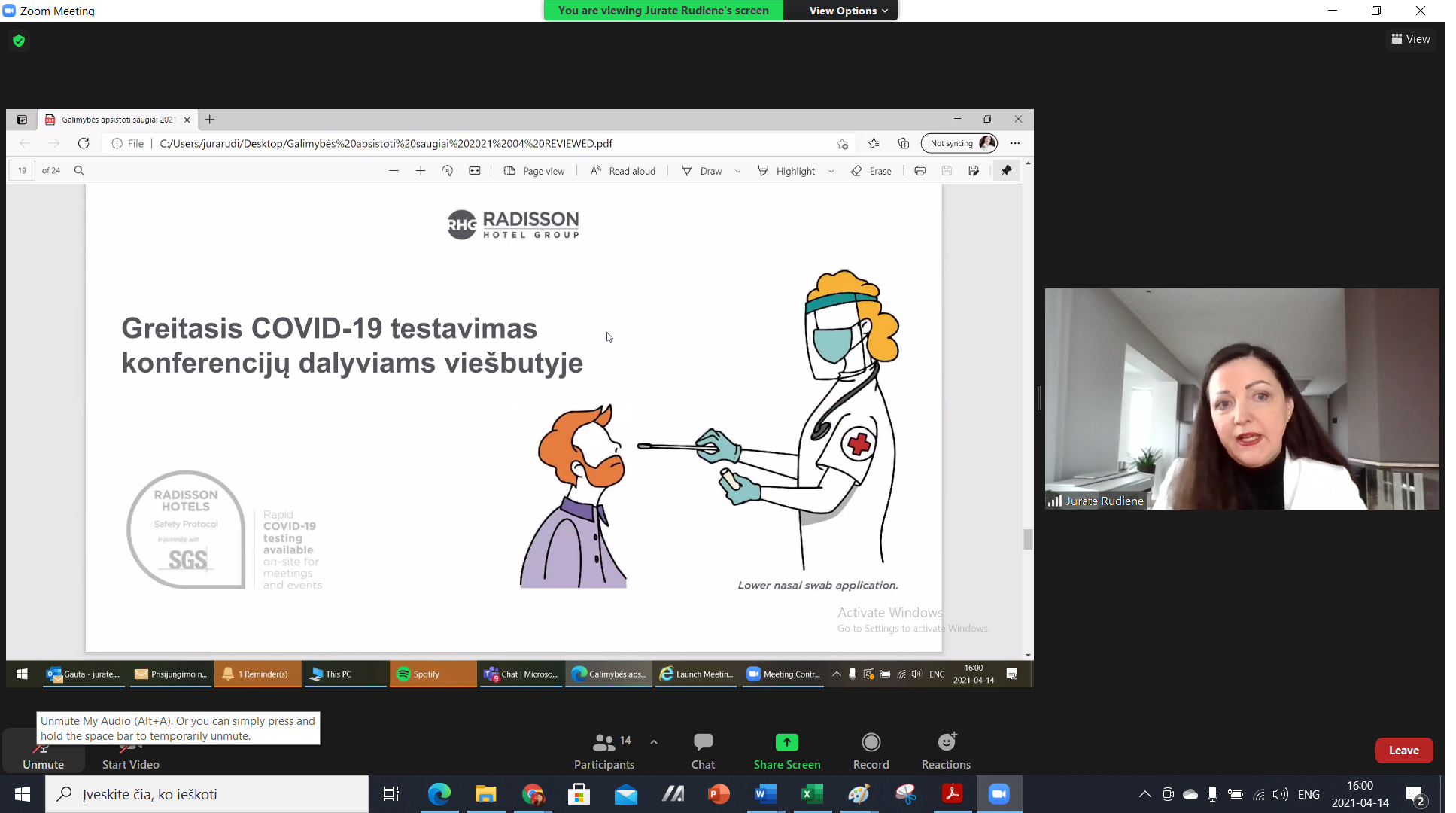Screen dimensions: 1456x813
Task: Click the page number field showing 19
Action: 22,171
